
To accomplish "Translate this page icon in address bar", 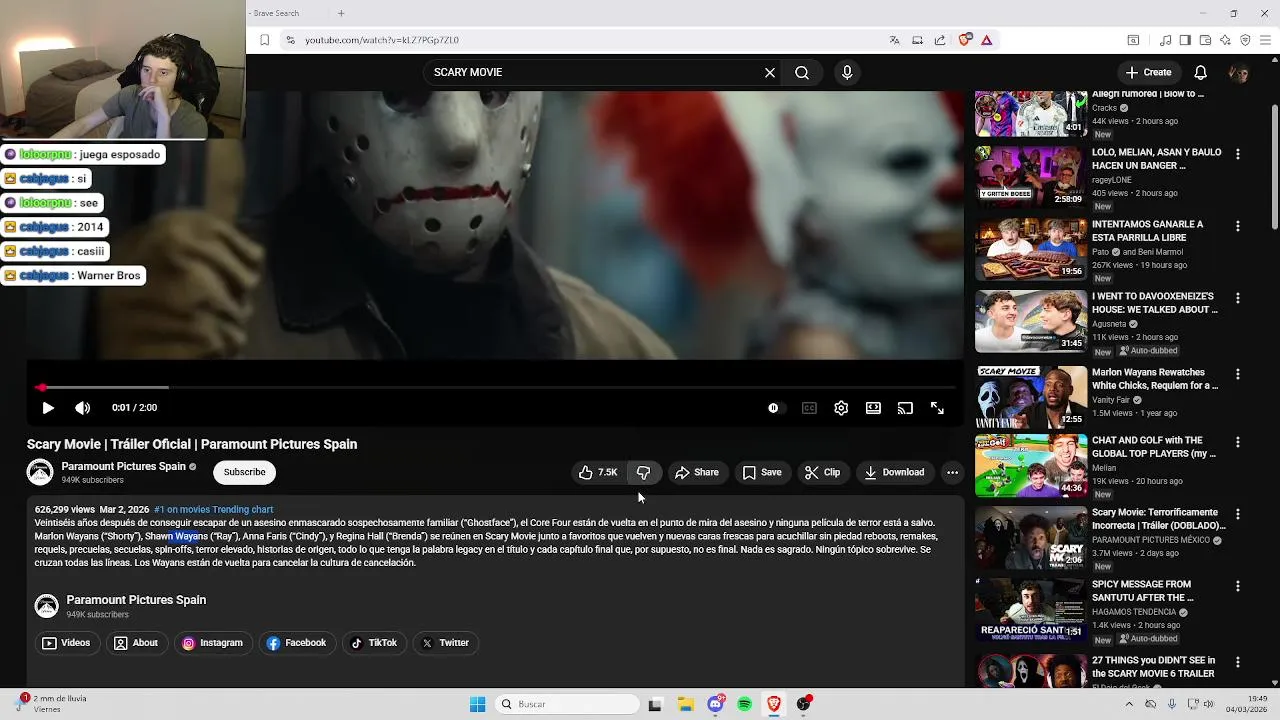I will [x=894, y=40].
